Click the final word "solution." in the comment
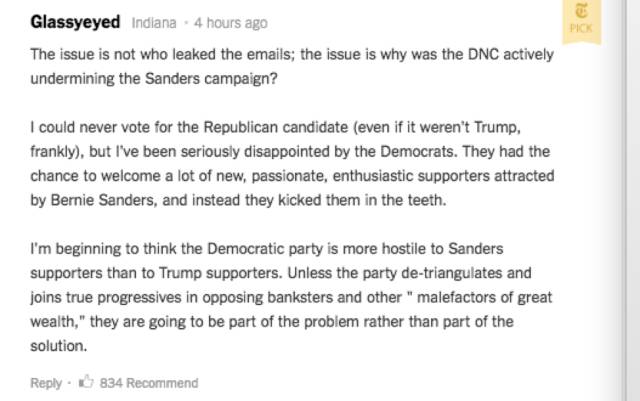 pos(59,345)
